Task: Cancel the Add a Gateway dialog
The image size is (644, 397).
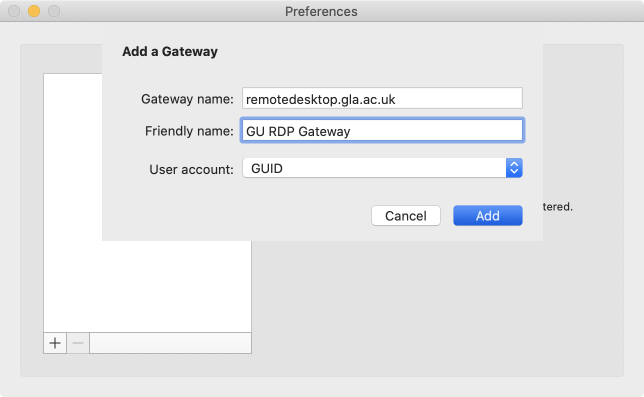Action: tap(406, 216)
